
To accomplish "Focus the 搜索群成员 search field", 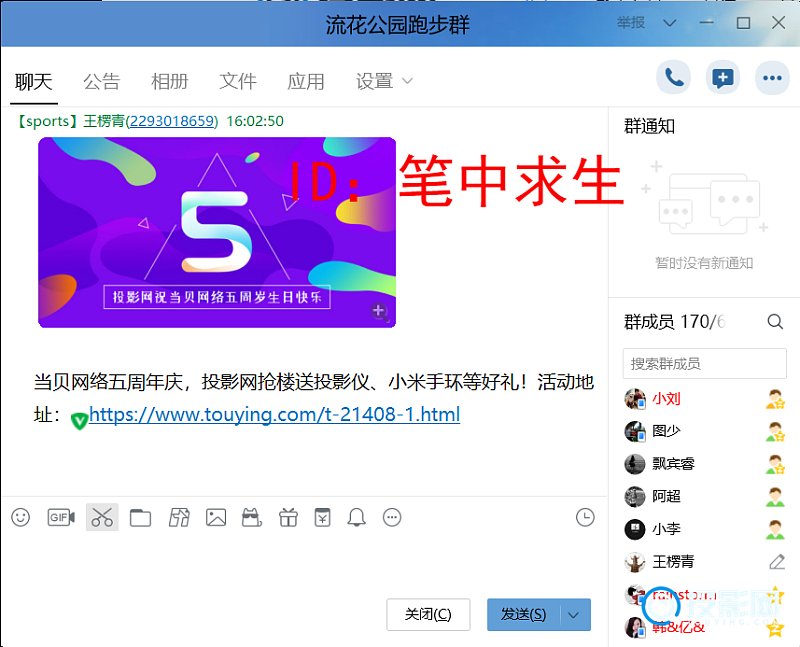I will click(705, 364).
